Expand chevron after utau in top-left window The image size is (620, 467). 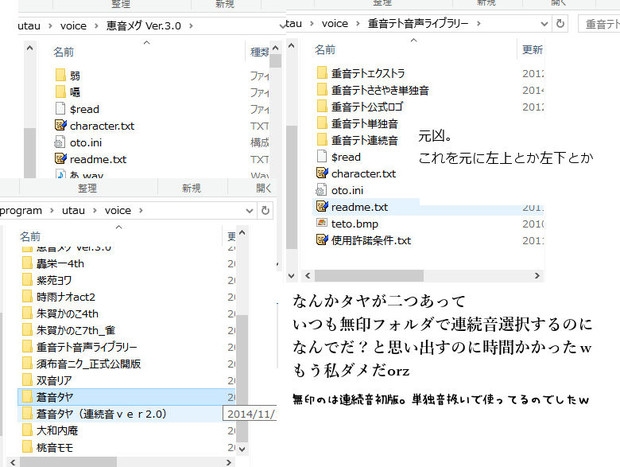(50, 26)
